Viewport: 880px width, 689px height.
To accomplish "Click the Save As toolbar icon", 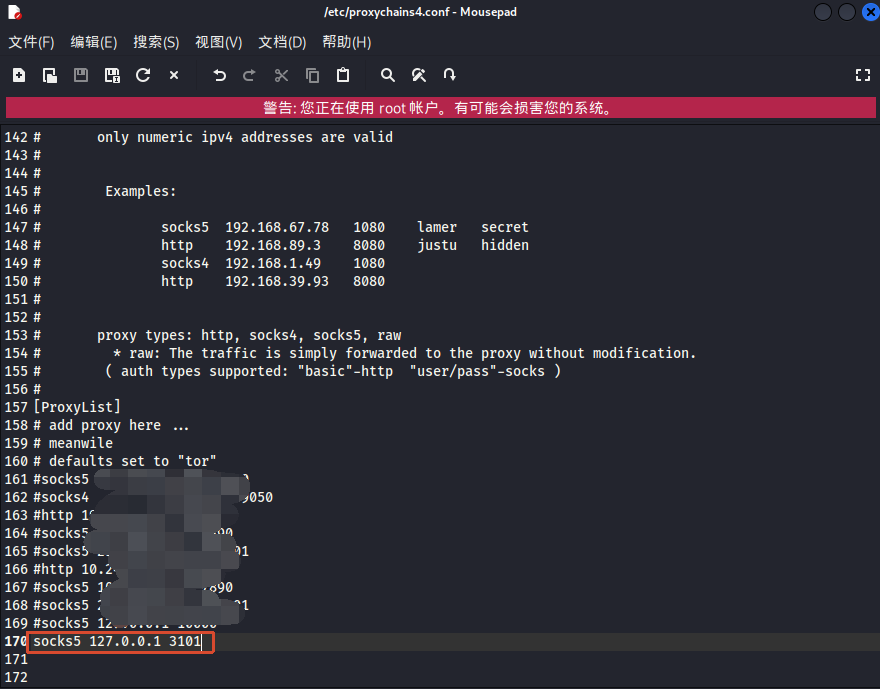I will coord(112,75).
